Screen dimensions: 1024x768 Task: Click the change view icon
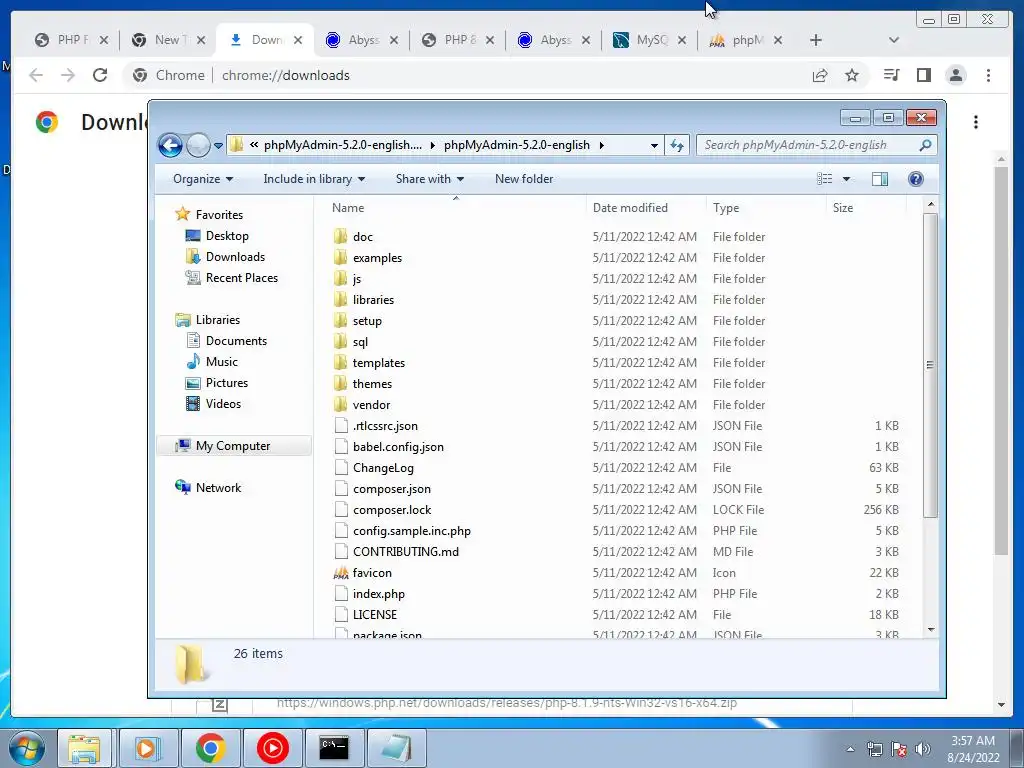tap(825, 179)
